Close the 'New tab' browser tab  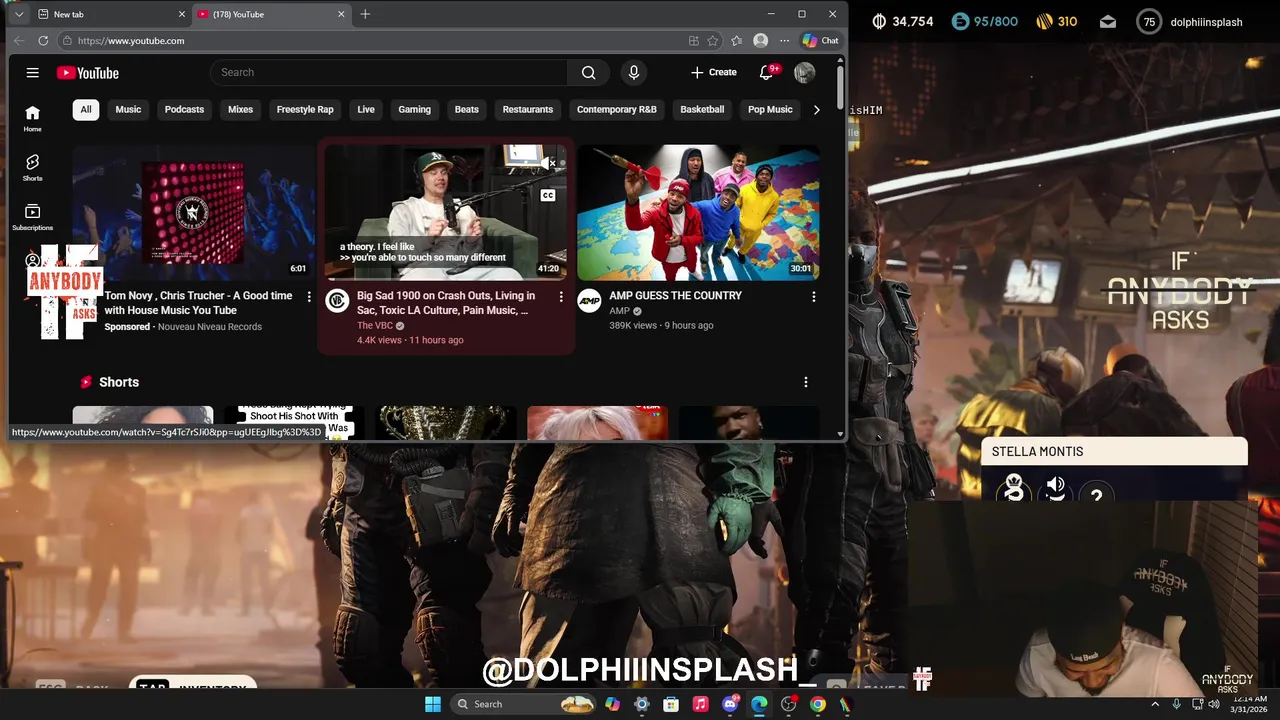[182, 14]
